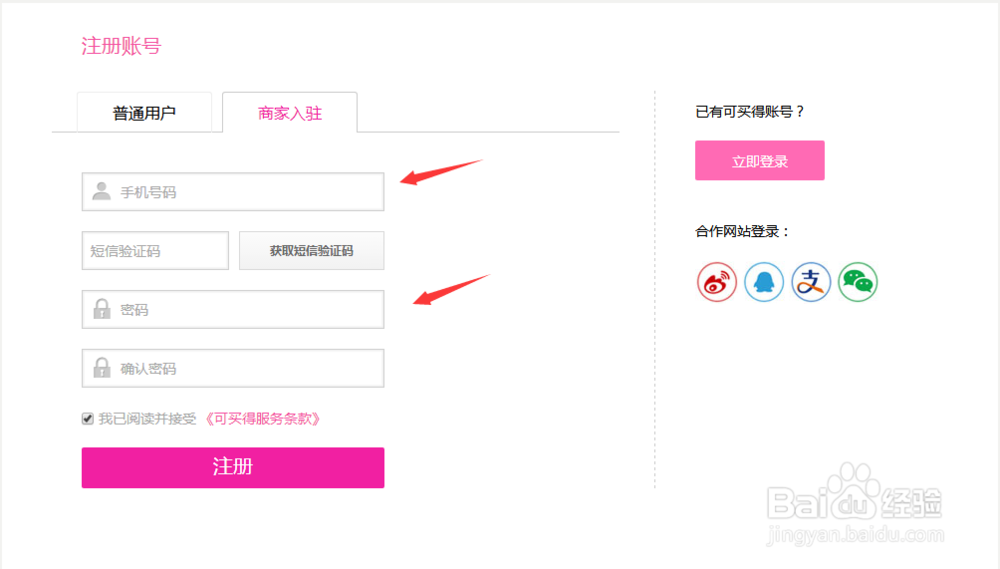Click the lock icon in the 确认密码 field
The height and width of the screenshot is (569, 1000).
(101, 368)
